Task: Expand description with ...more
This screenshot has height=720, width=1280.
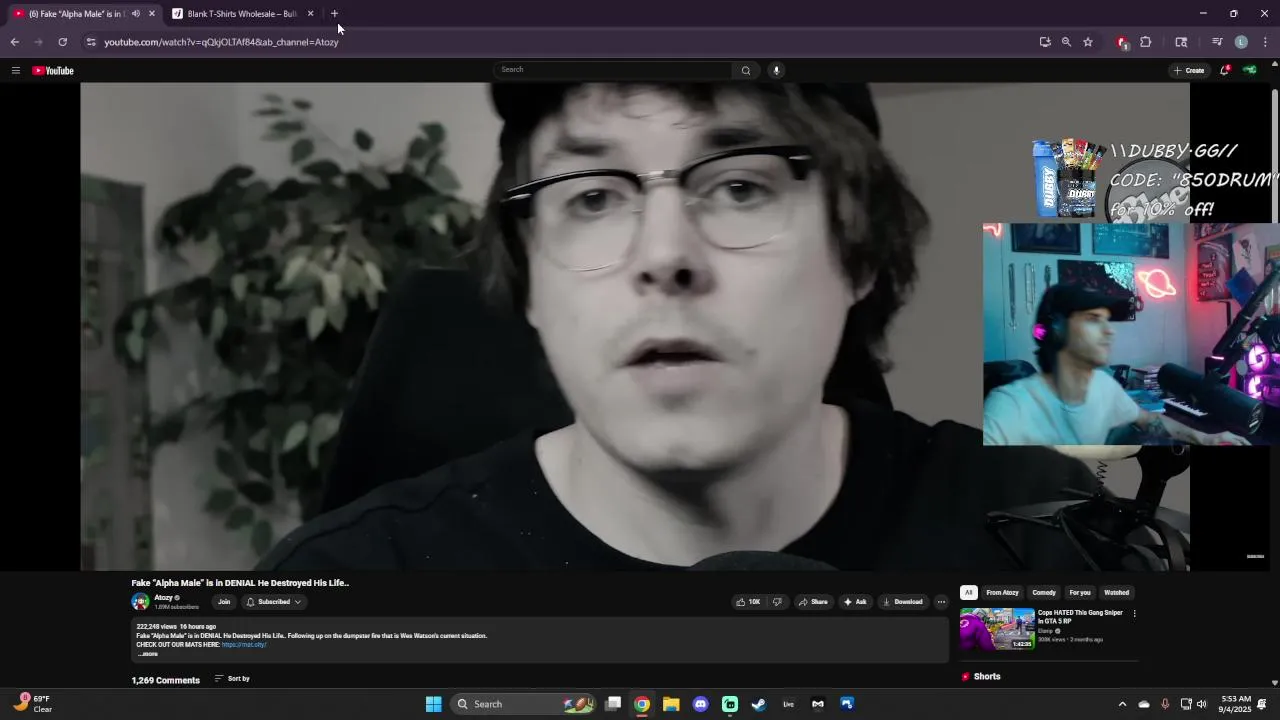Action: coord(148,654)
